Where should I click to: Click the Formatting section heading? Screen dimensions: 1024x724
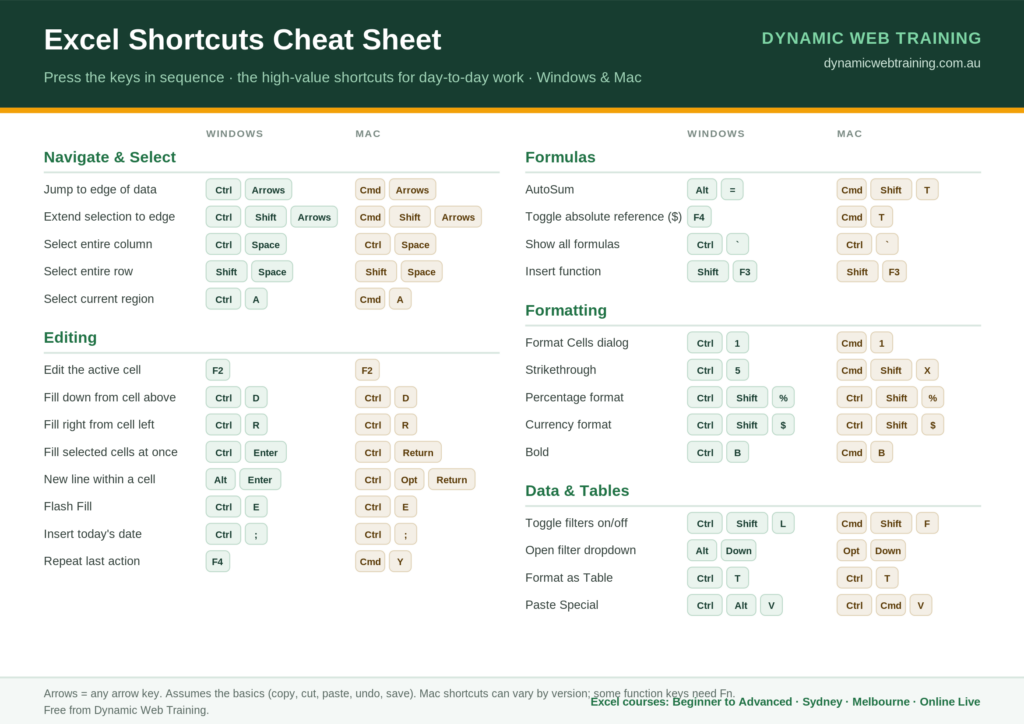pyautogui.click(x=566, y=311)
